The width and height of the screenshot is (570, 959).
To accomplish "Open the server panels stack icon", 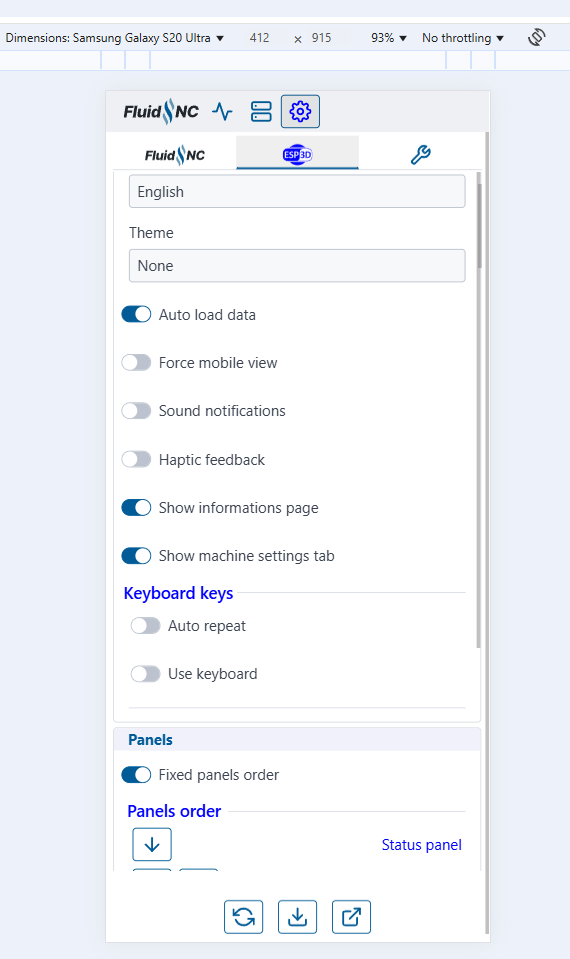I will point(261,111).
